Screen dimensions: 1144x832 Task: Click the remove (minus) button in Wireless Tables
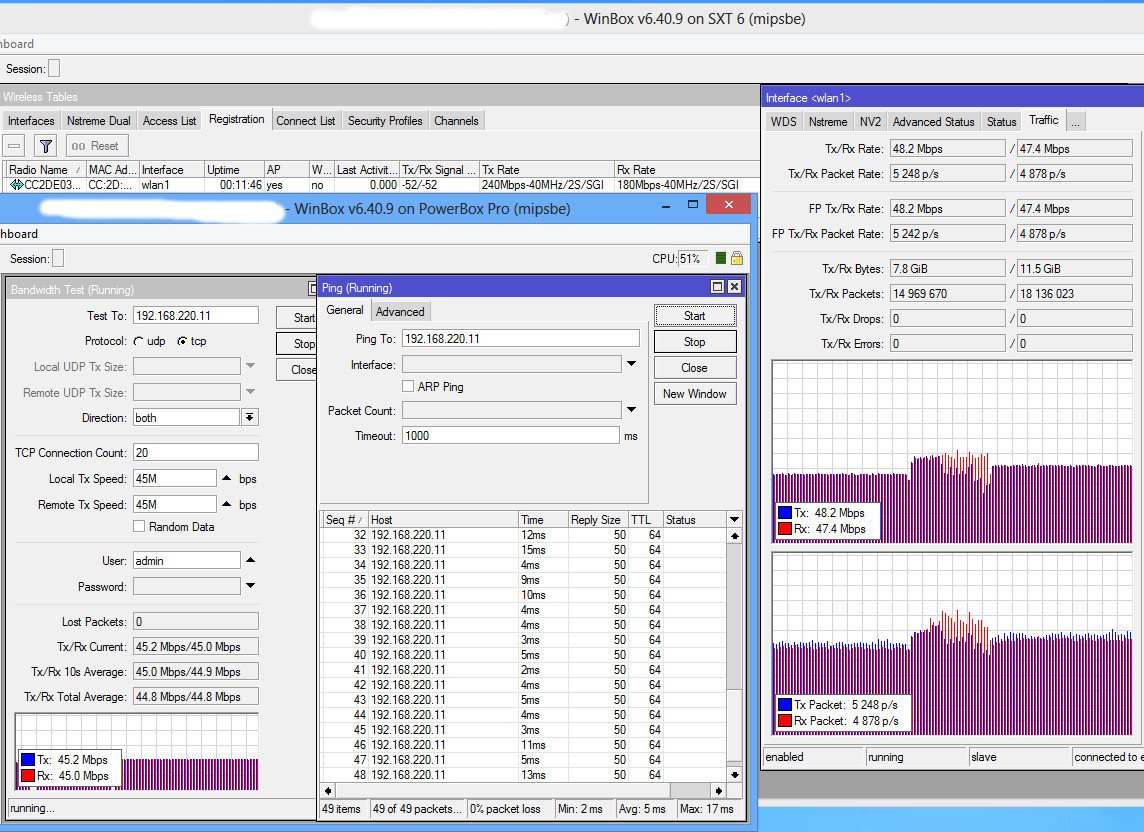(15, 146)
